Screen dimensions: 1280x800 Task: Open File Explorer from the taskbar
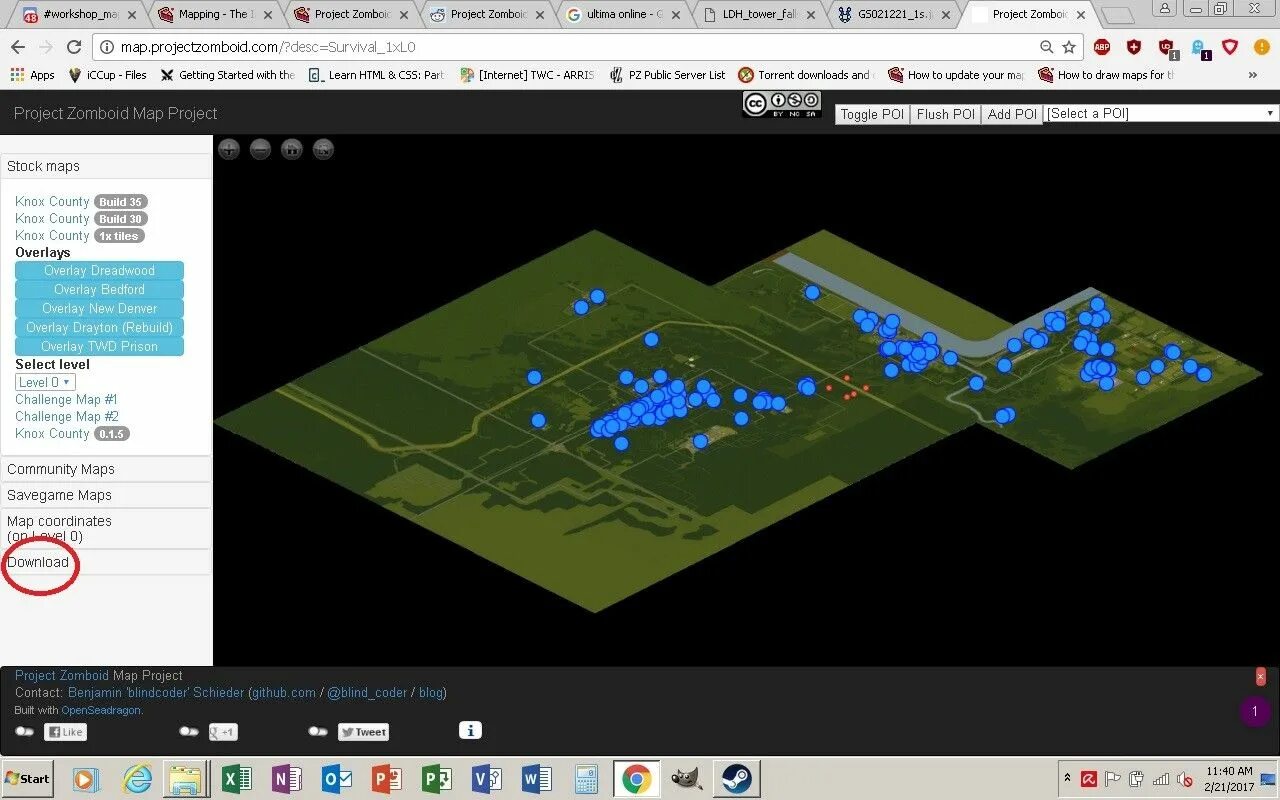tap(187, 778)
